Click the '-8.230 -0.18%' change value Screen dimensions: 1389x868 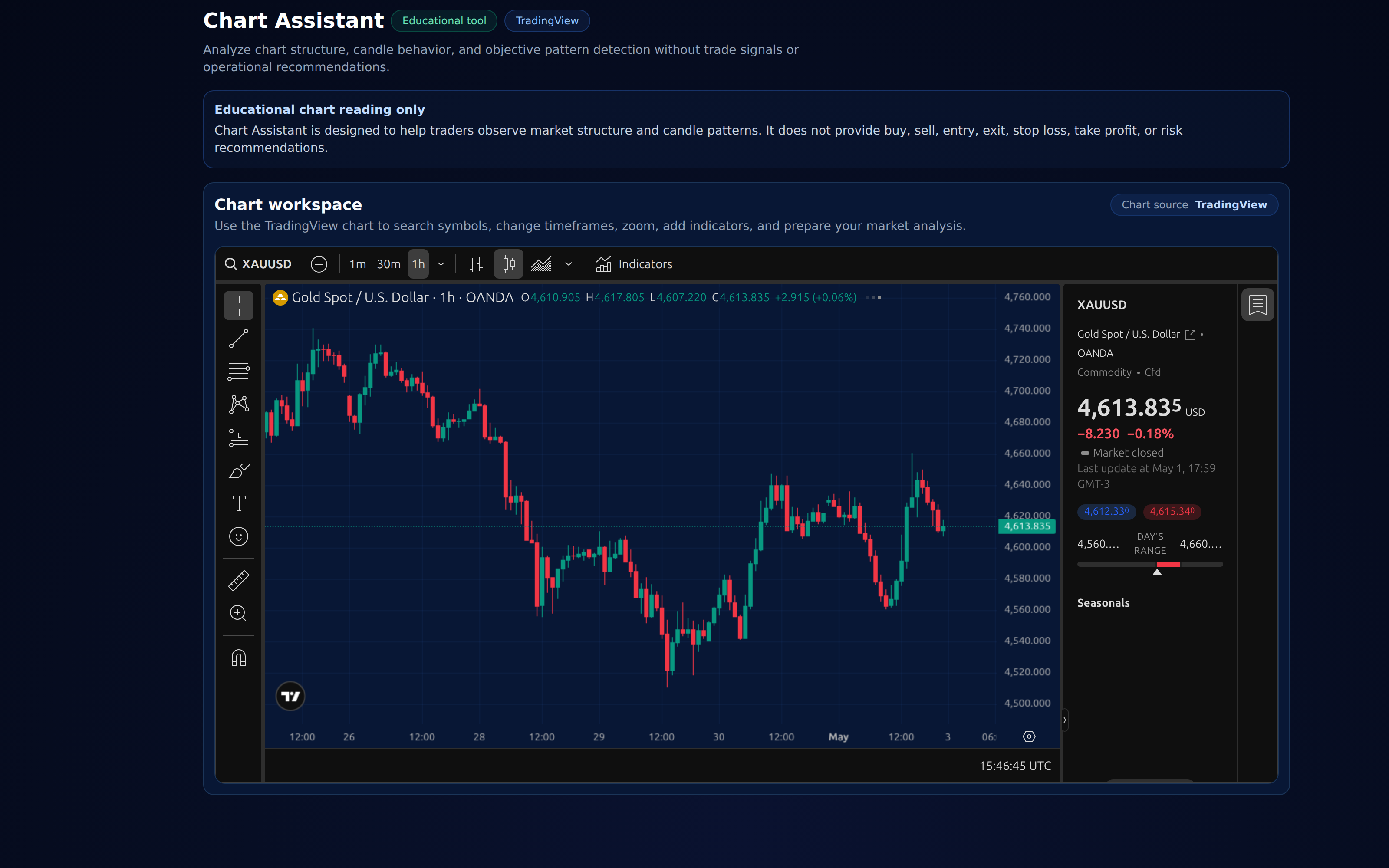pyautogui.click(x=1125, y=434)
